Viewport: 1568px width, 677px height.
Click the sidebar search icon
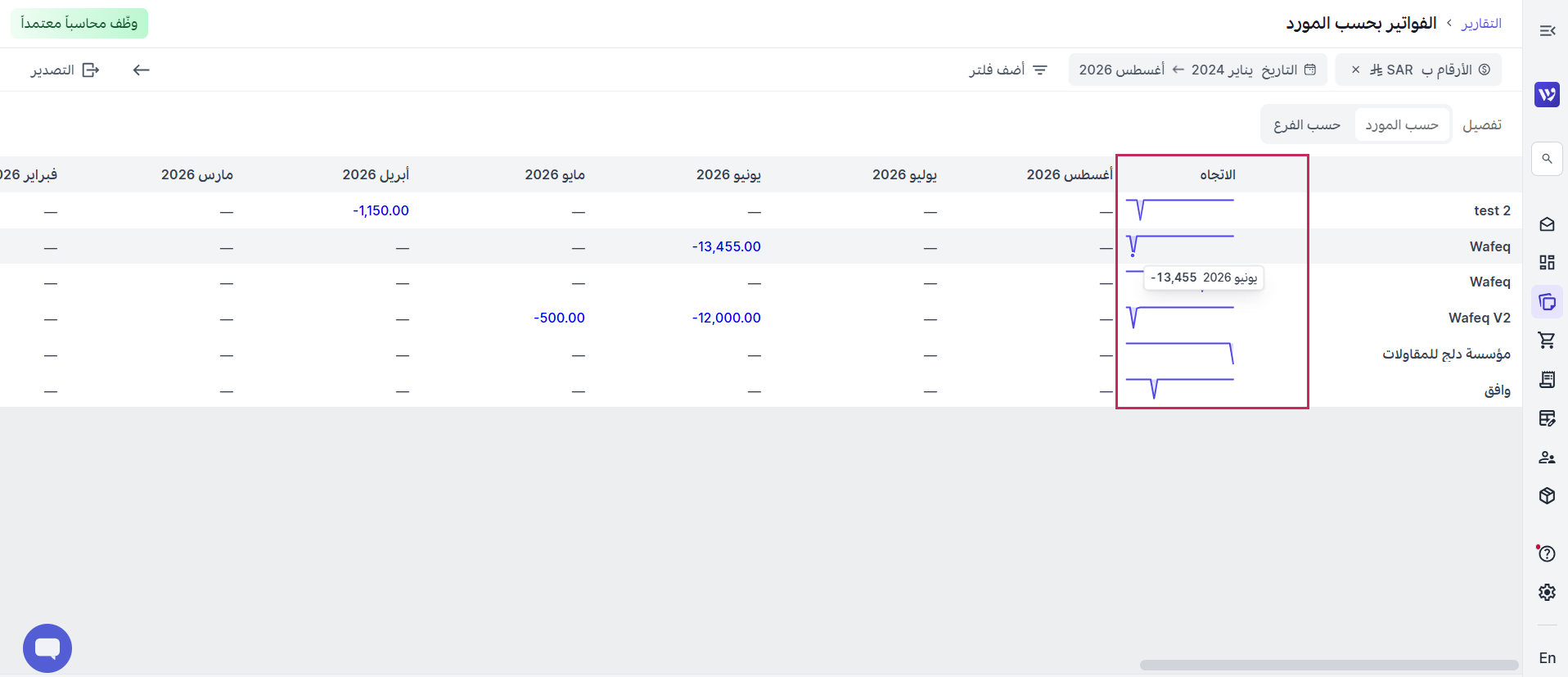click(x=1547, y=159)
